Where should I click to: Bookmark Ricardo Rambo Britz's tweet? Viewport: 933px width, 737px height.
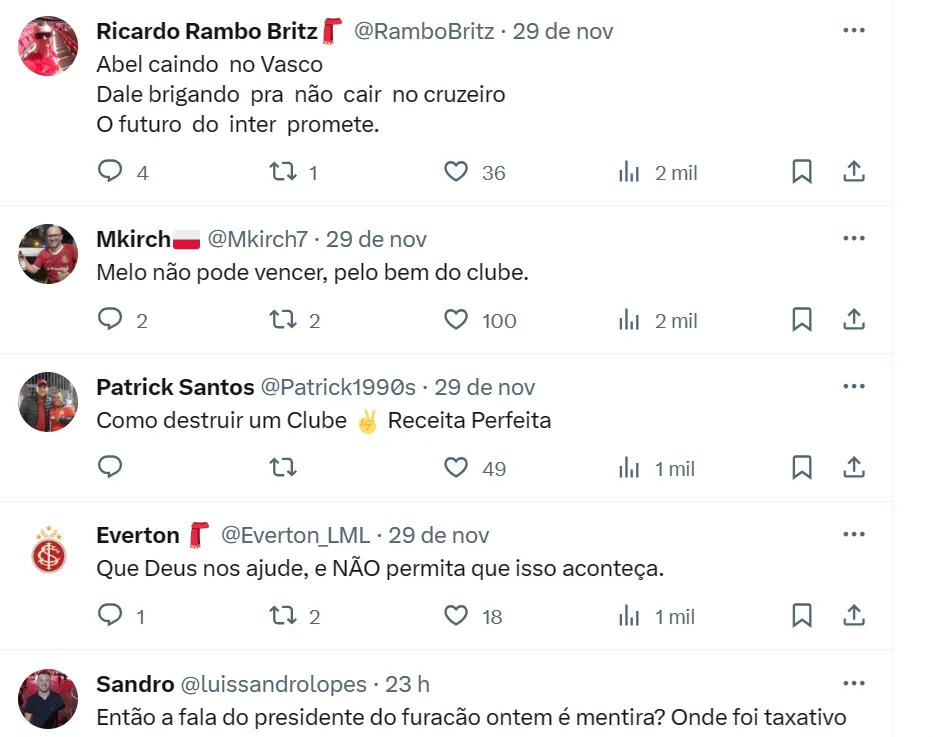click(x=802, y=172)
